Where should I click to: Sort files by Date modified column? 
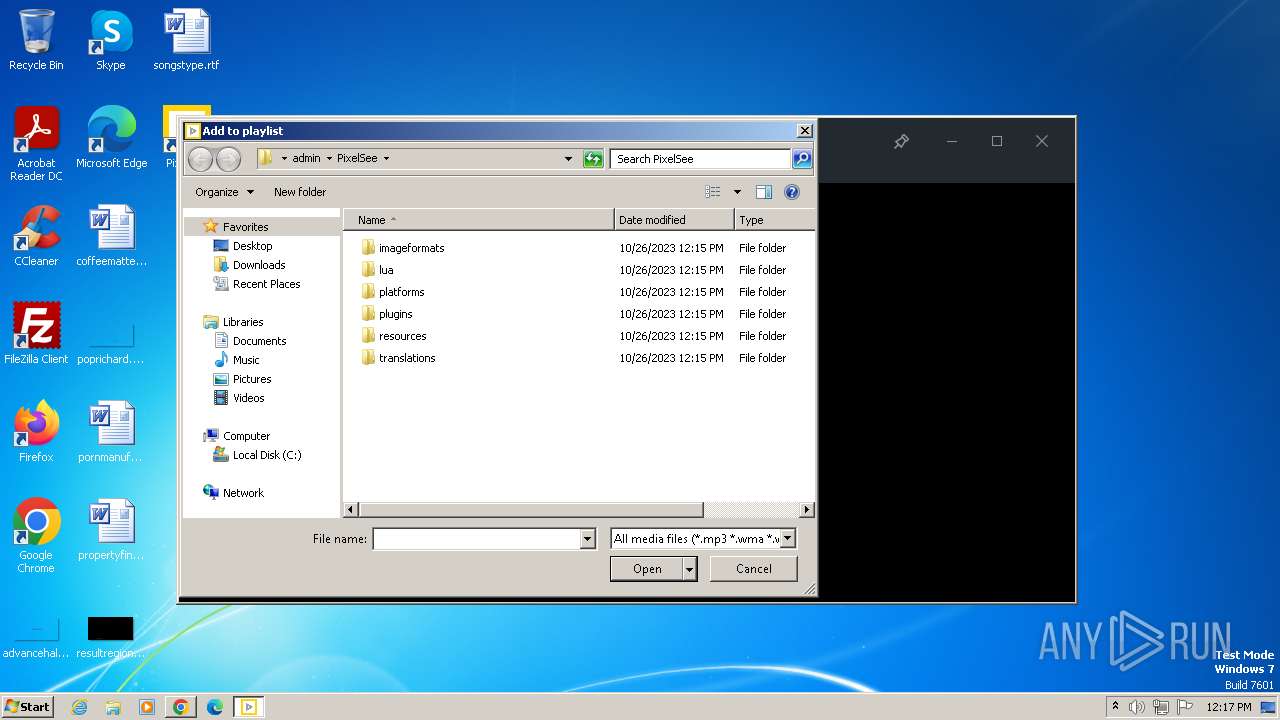tap(674, 220)
